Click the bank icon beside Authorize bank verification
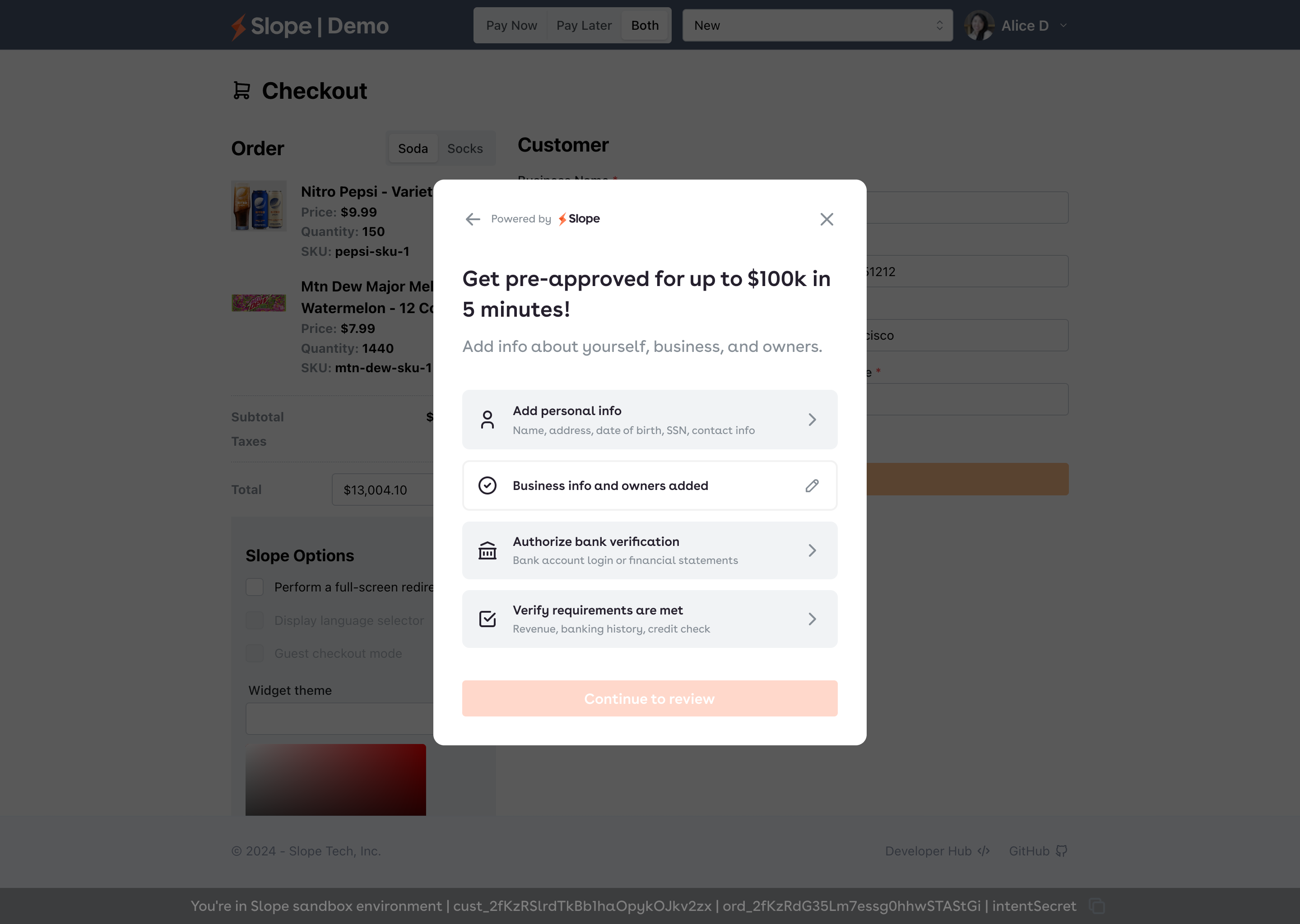1300x924 pixels. [x=487, y=550]
